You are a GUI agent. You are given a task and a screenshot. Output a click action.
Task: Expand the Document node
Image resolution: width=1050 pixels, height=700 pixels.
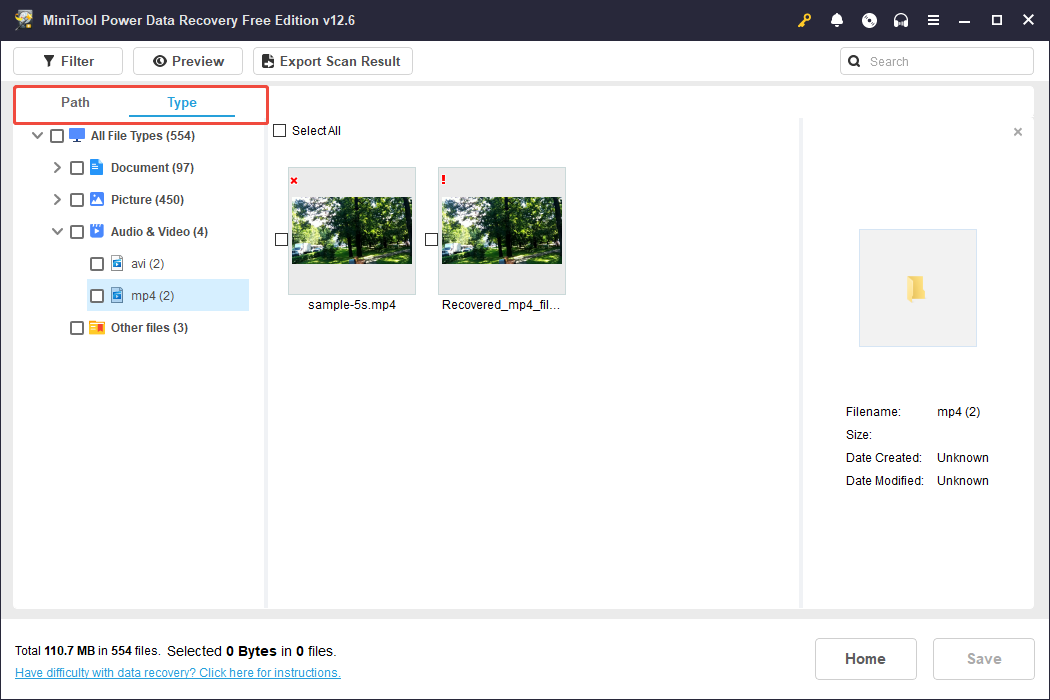pyautogui.click(x=57, y=167)
